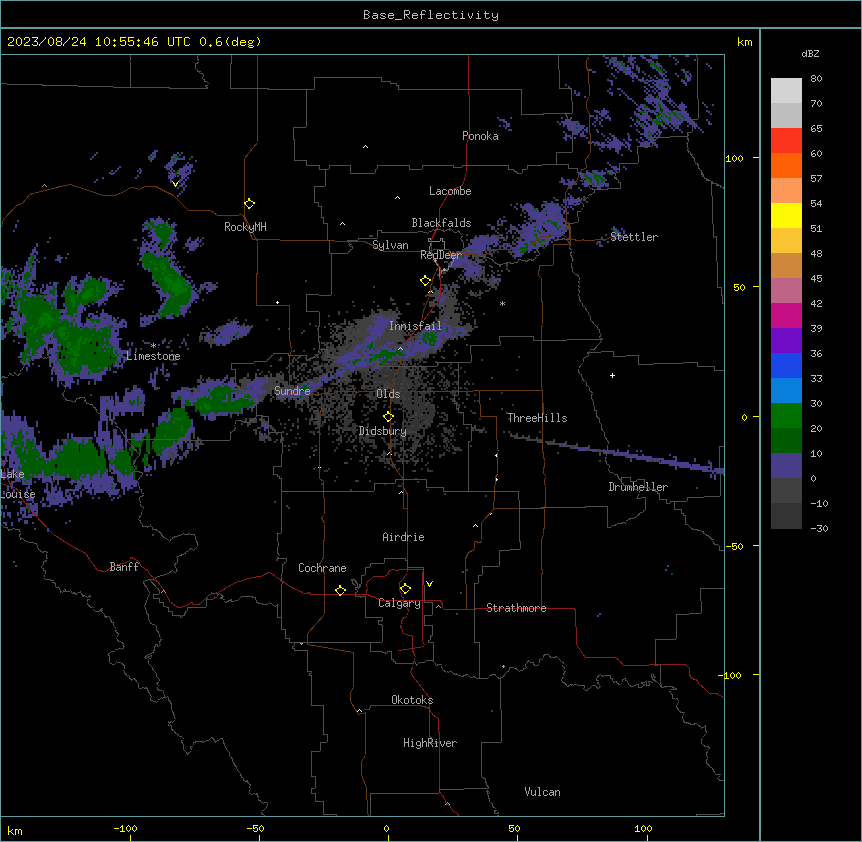Screen dimensions: 862x842
Task: Select the Lacombe city label
Action: pyautogui.click(x=450, y=191)
